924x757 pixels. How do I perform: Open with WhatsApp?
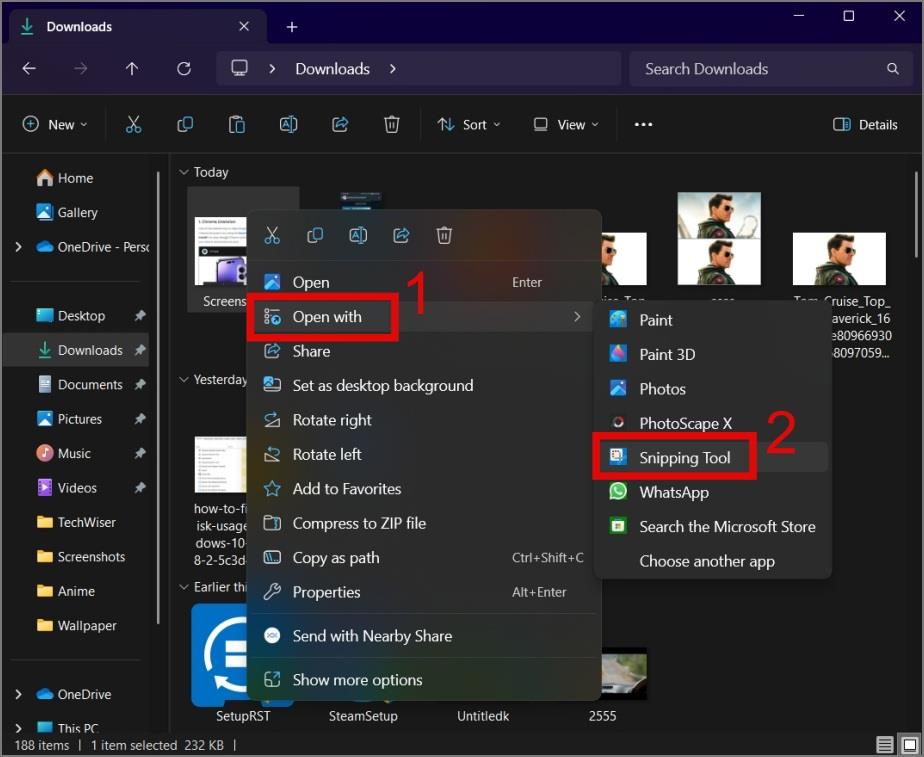(x=713, y=492)
